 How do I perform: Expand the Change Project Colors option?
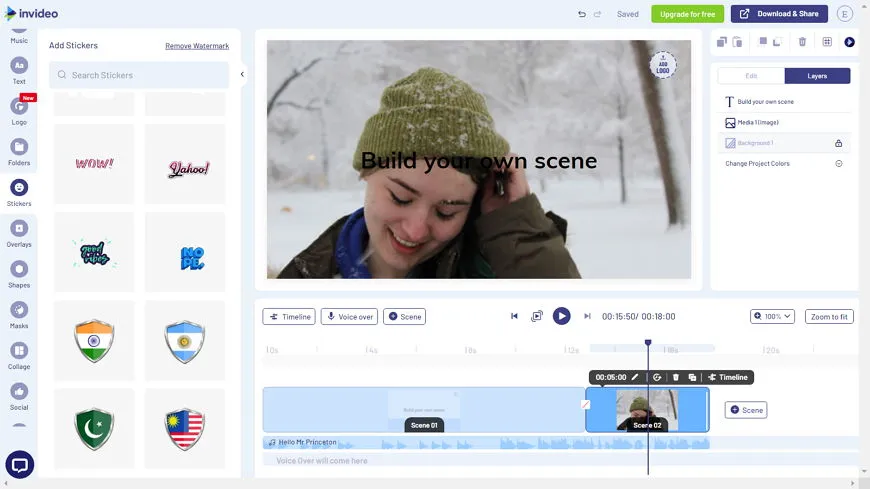(838, 164)
